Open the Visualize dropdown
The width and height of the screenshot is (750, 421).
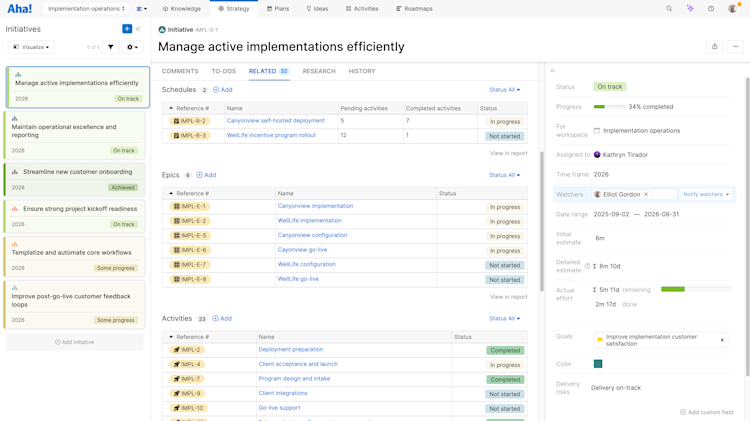pyautogui.click(x=31, y=47)
